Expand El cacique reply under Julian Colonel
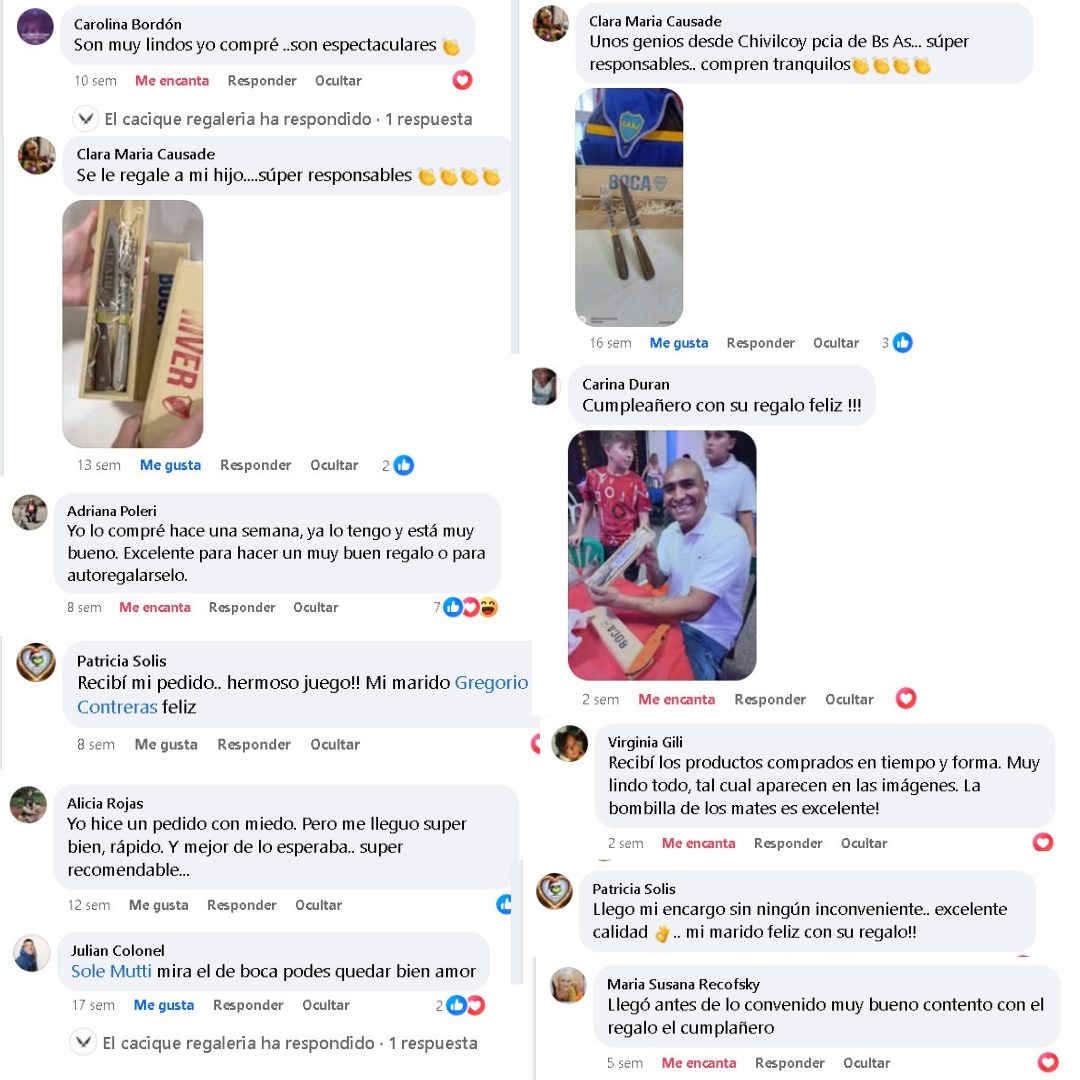Screen dimensions: 1080x1080 pos(273,1043)
